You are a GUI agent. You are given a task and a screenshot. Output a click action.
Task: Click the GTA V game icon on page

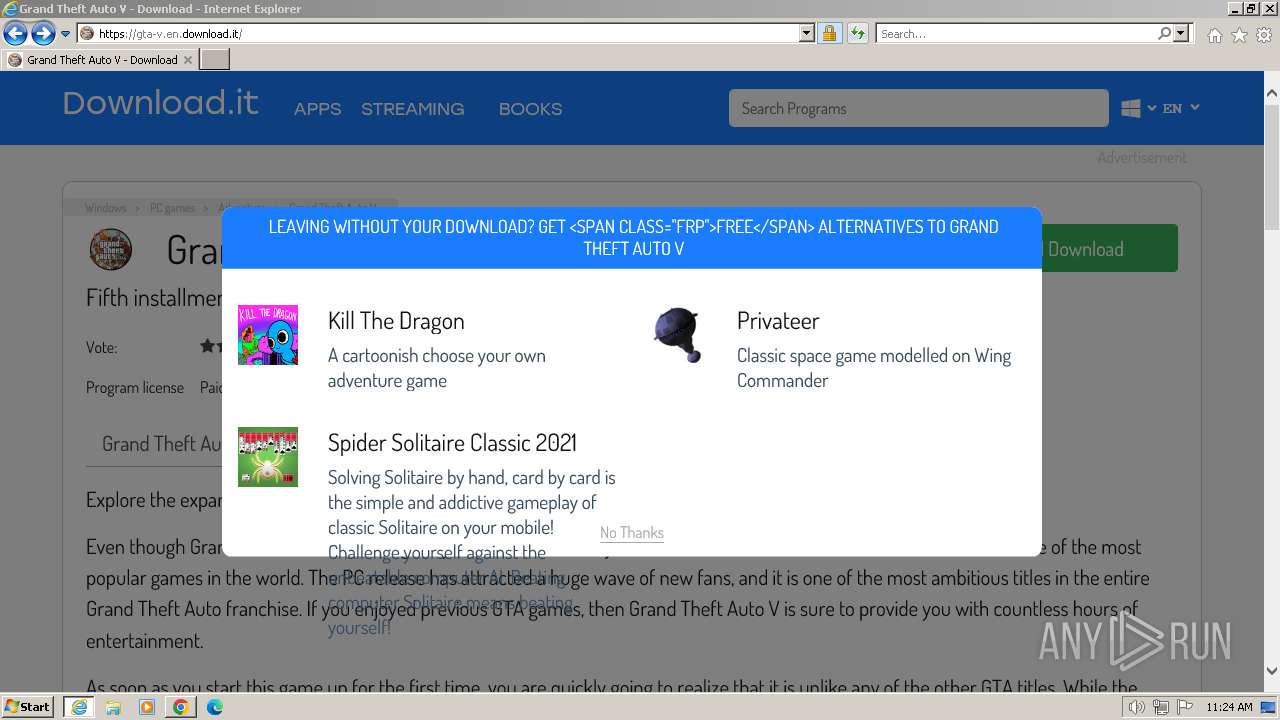[x=110, y=250]
